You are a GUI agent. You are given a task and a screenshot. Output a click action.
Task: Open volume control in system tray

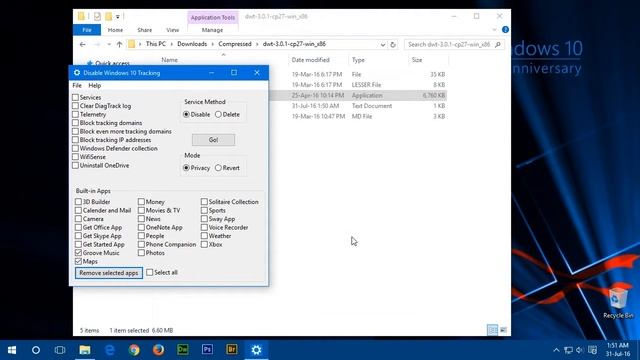pyautogui.click(x=580, y=350)
